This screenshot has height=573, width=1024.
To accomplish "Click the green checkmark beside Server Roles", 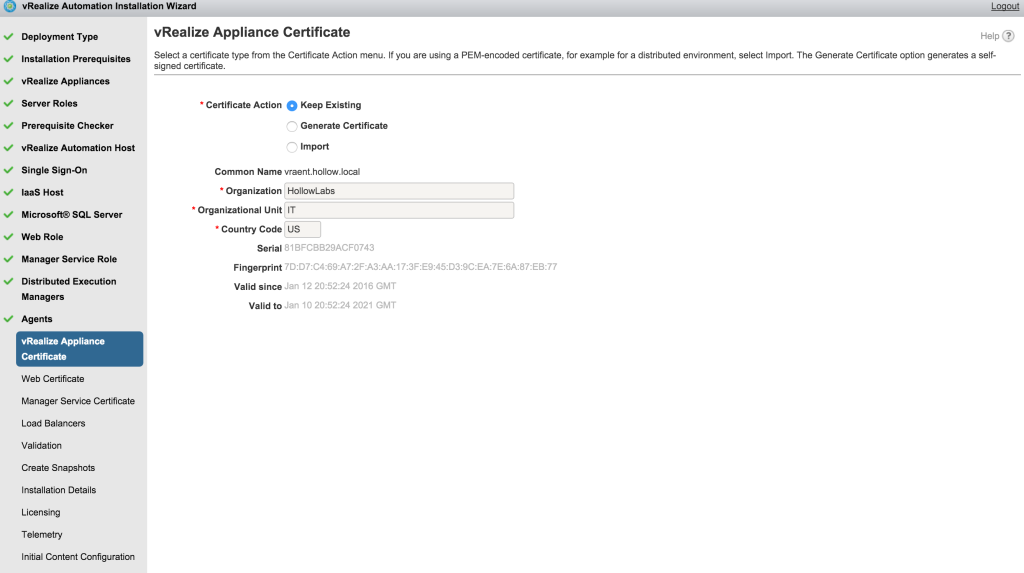I will tap(8, 104).
